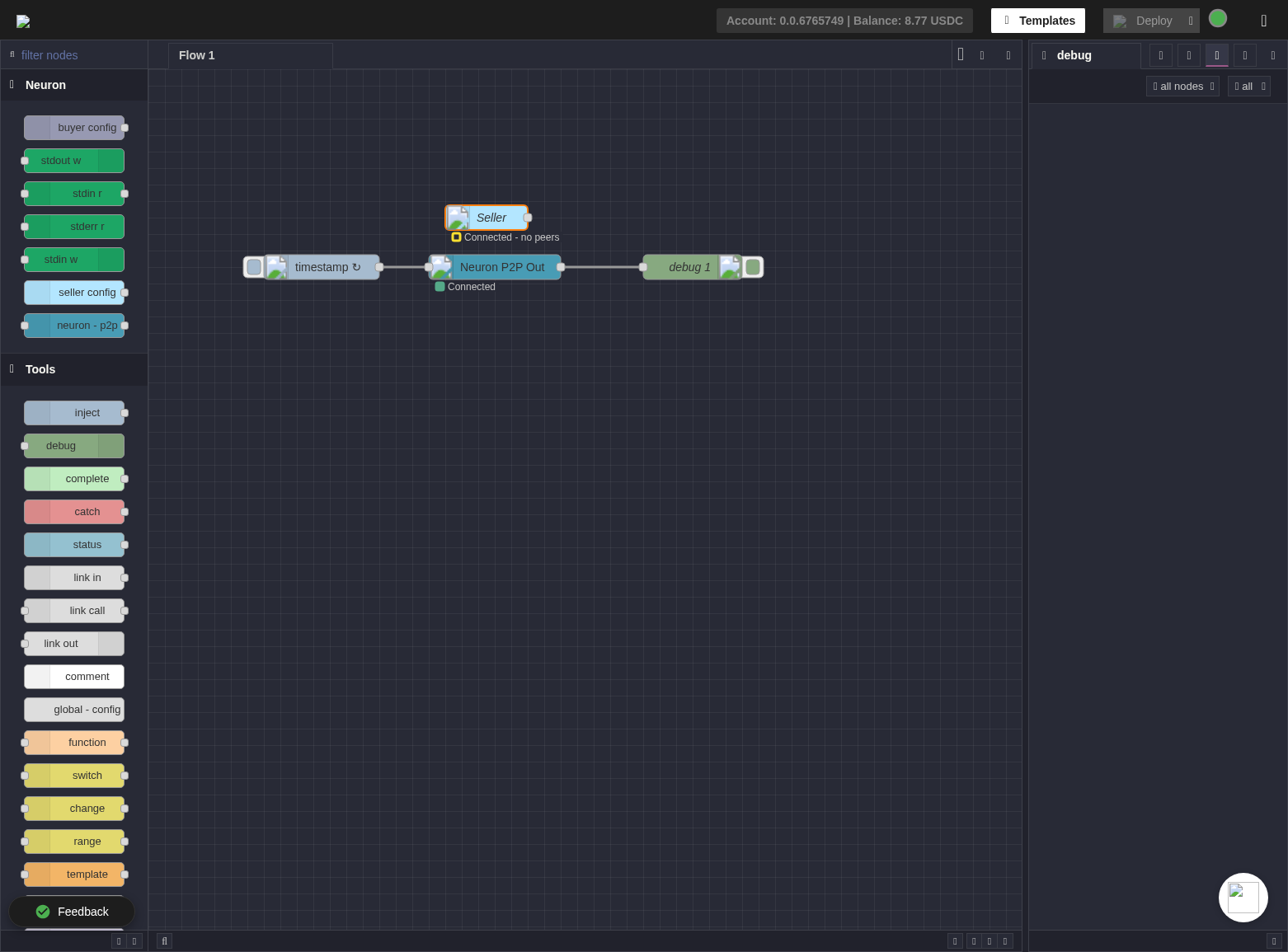Trigger the timestamp inject node button

tap(254, 267)
